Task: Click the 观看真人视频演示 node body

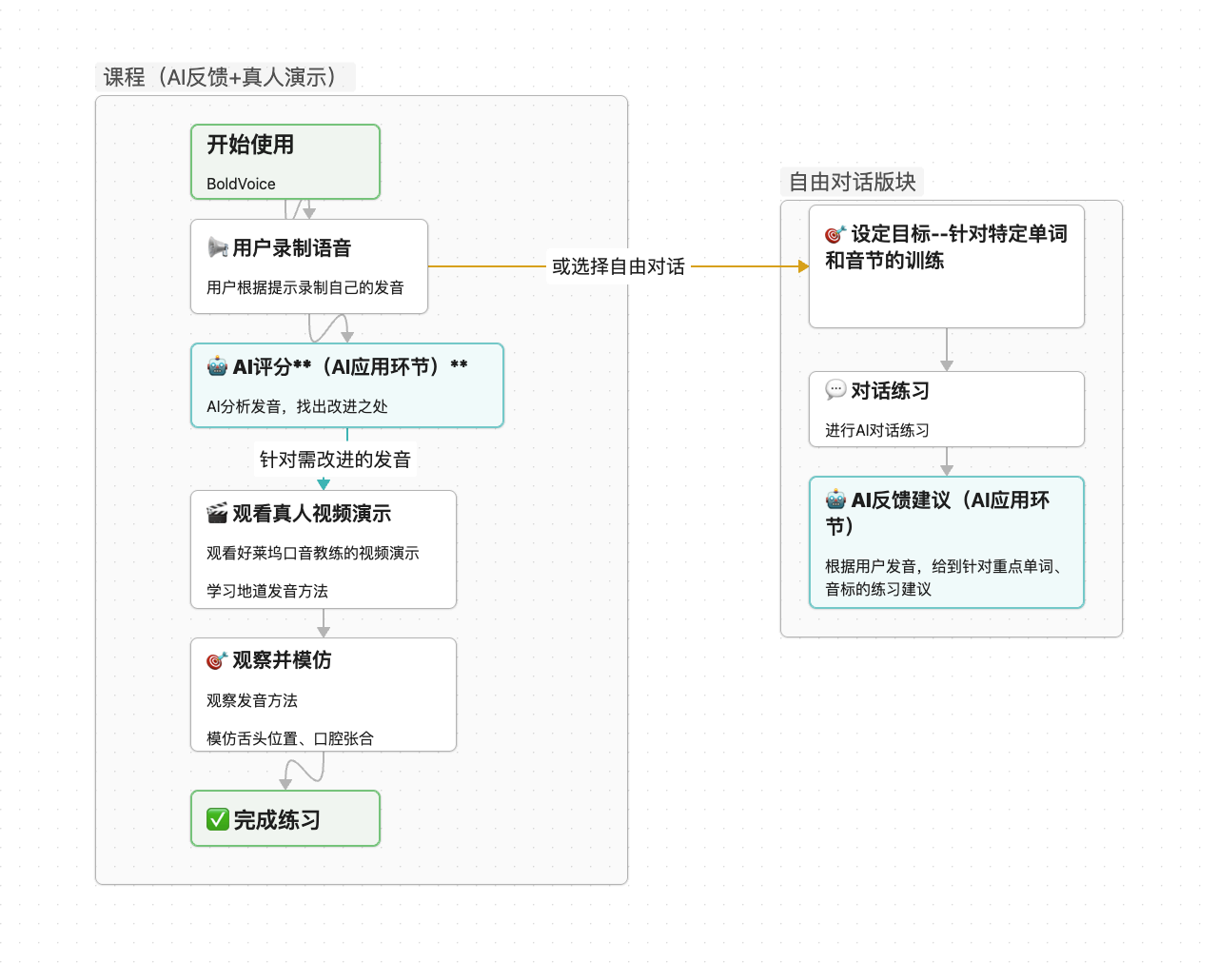Action: [324, 550]
